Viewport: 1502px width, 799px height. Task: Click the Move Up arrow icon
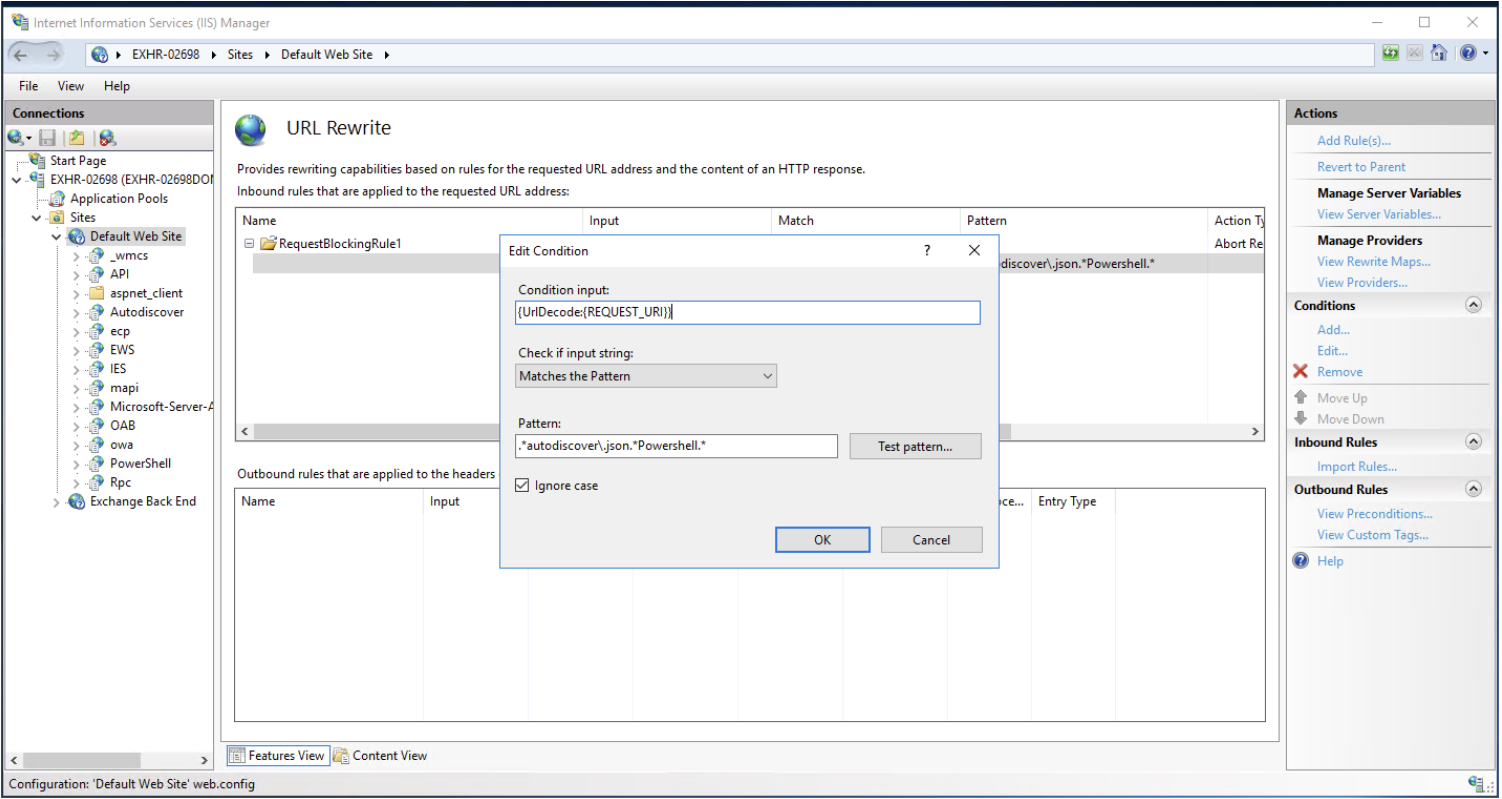coord(1300,398)
